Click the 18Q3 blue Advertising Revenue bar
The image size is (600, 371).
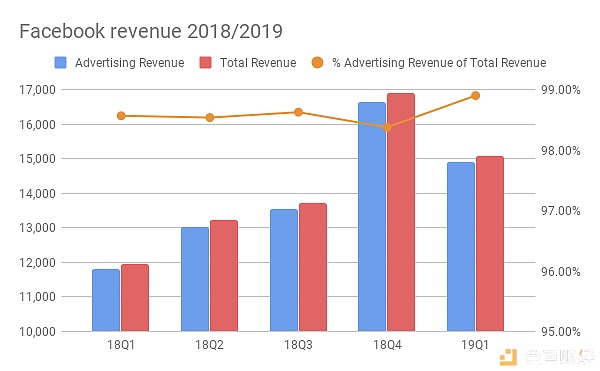[284, 270]
